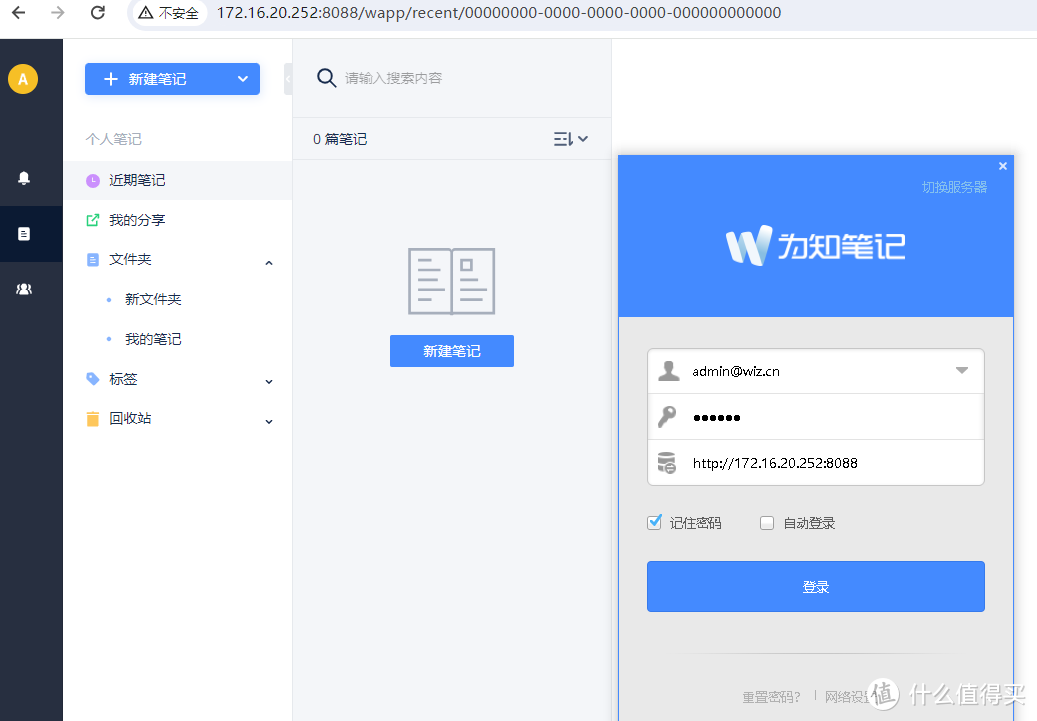Enable the 自动登录 checkbox
The height and width of the screenshot is (721, 1037).
(x=767, y=522)
